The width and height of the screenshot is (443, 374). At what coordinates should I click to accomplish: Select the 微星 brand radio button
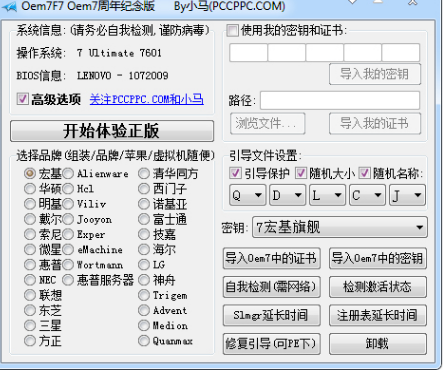(x=30, y=249)
